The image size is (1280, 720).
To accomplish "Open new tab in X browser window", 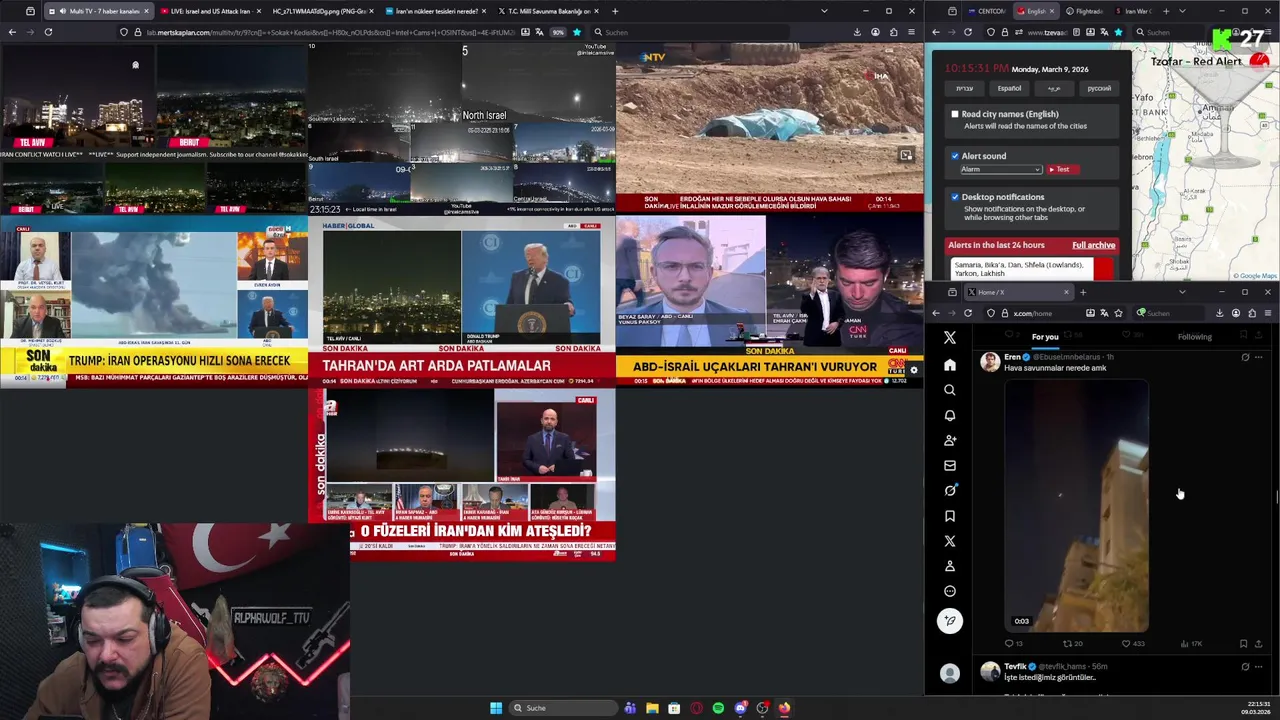I will (1083, 292).
